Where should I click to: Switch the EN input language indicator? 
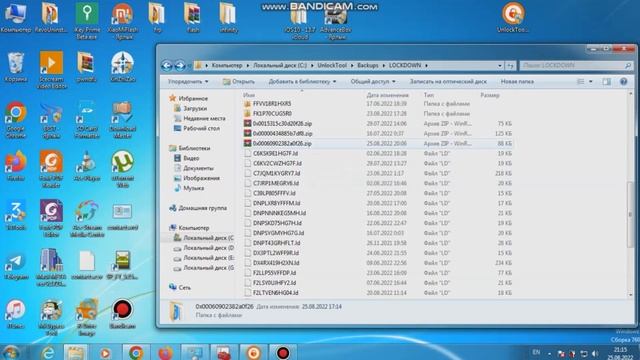tap(536, 352)
